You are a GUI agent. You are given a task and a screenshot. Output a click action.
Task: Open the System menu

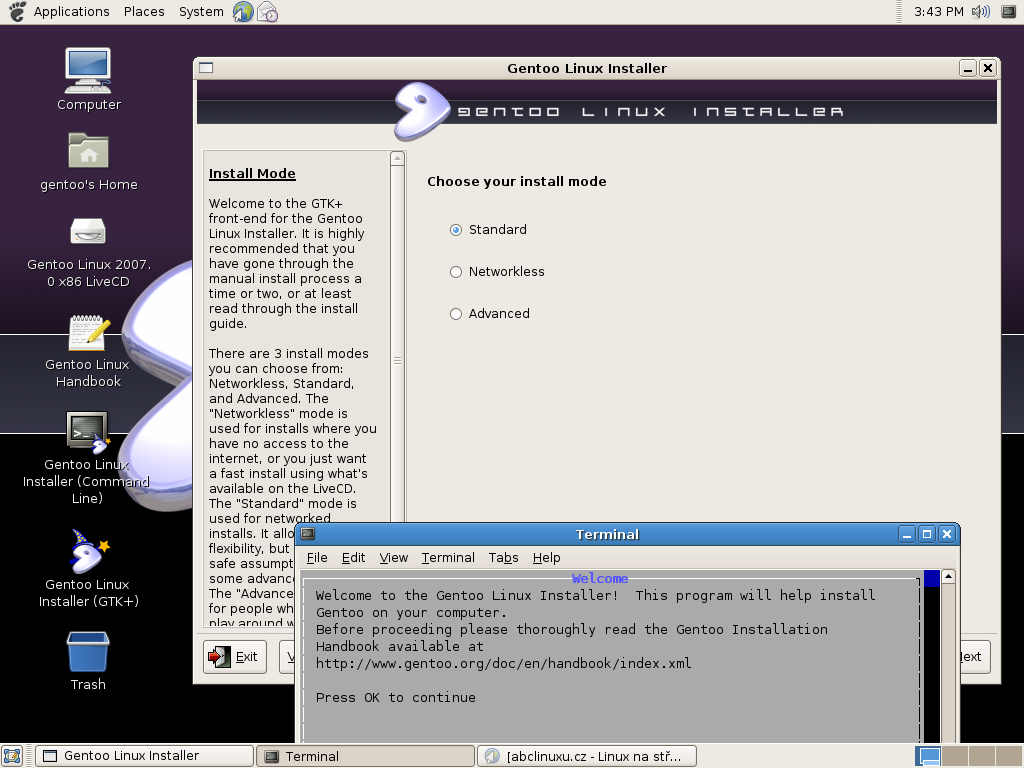(x=201, y=12)
